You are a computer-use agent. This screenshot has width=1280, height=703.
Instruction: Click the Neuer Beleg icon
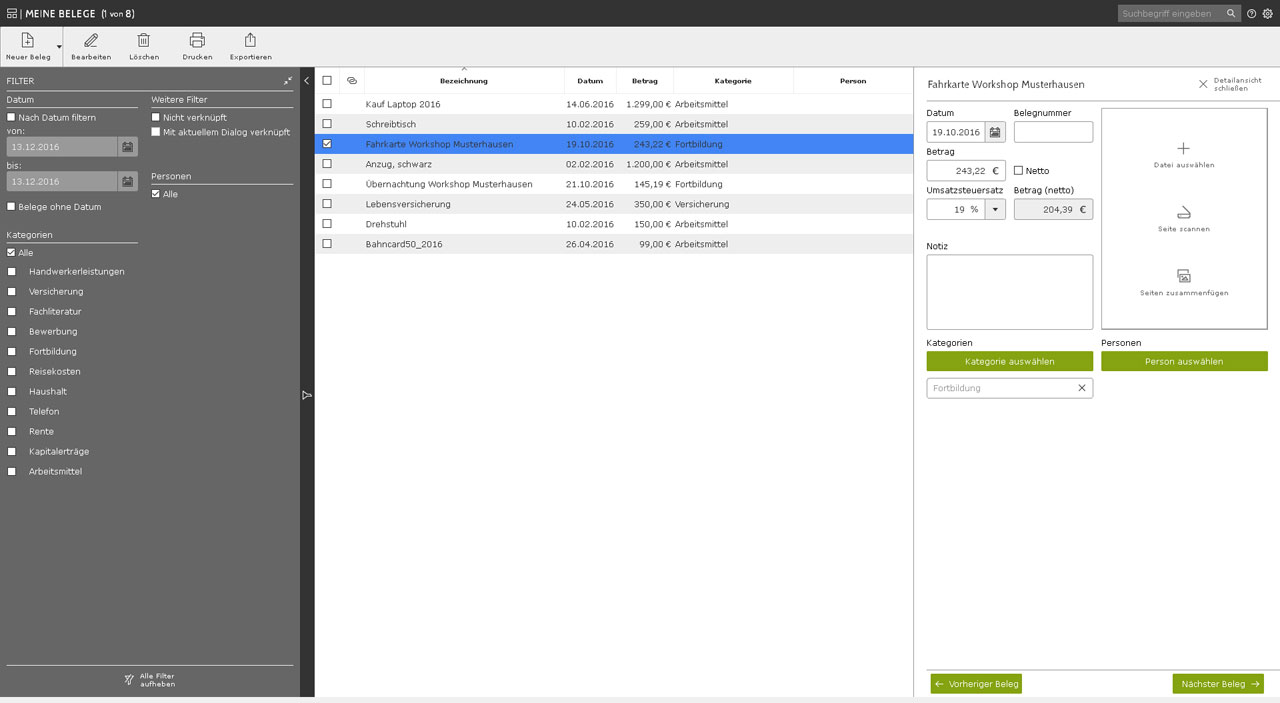click(x=27, y=41)
